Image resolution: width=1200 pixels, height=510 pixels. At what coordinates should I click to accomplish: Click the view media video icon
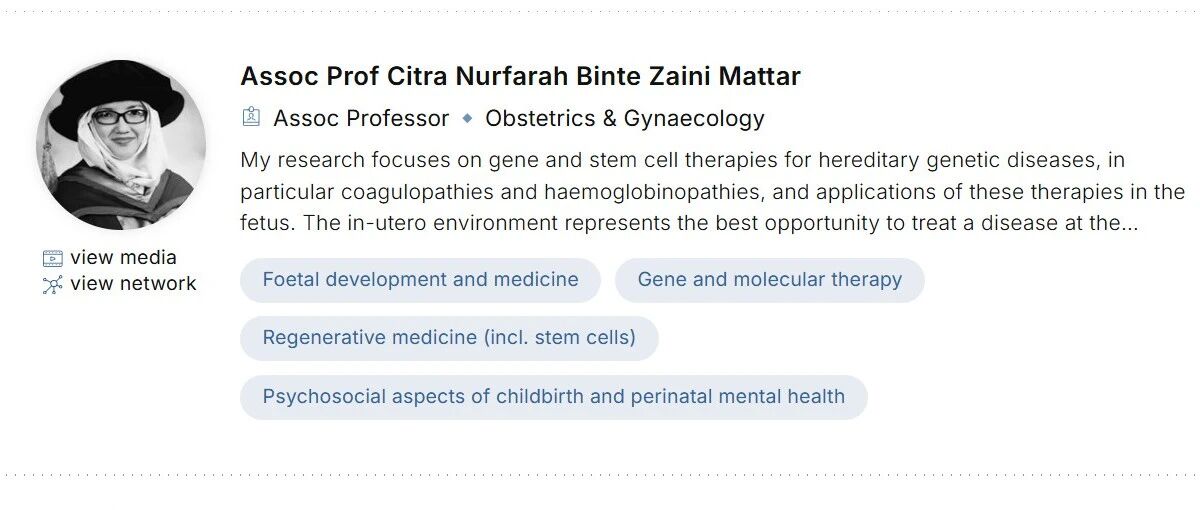coord(52,259)
